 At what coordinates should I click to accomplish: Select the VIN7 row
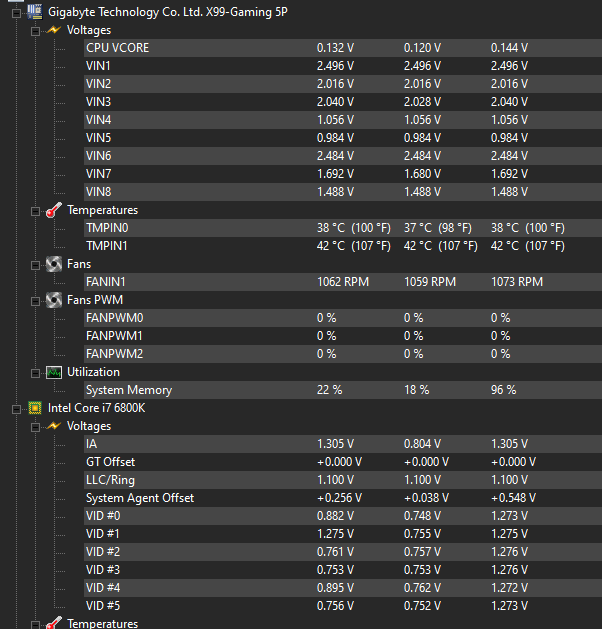click(x=343, y=174)
